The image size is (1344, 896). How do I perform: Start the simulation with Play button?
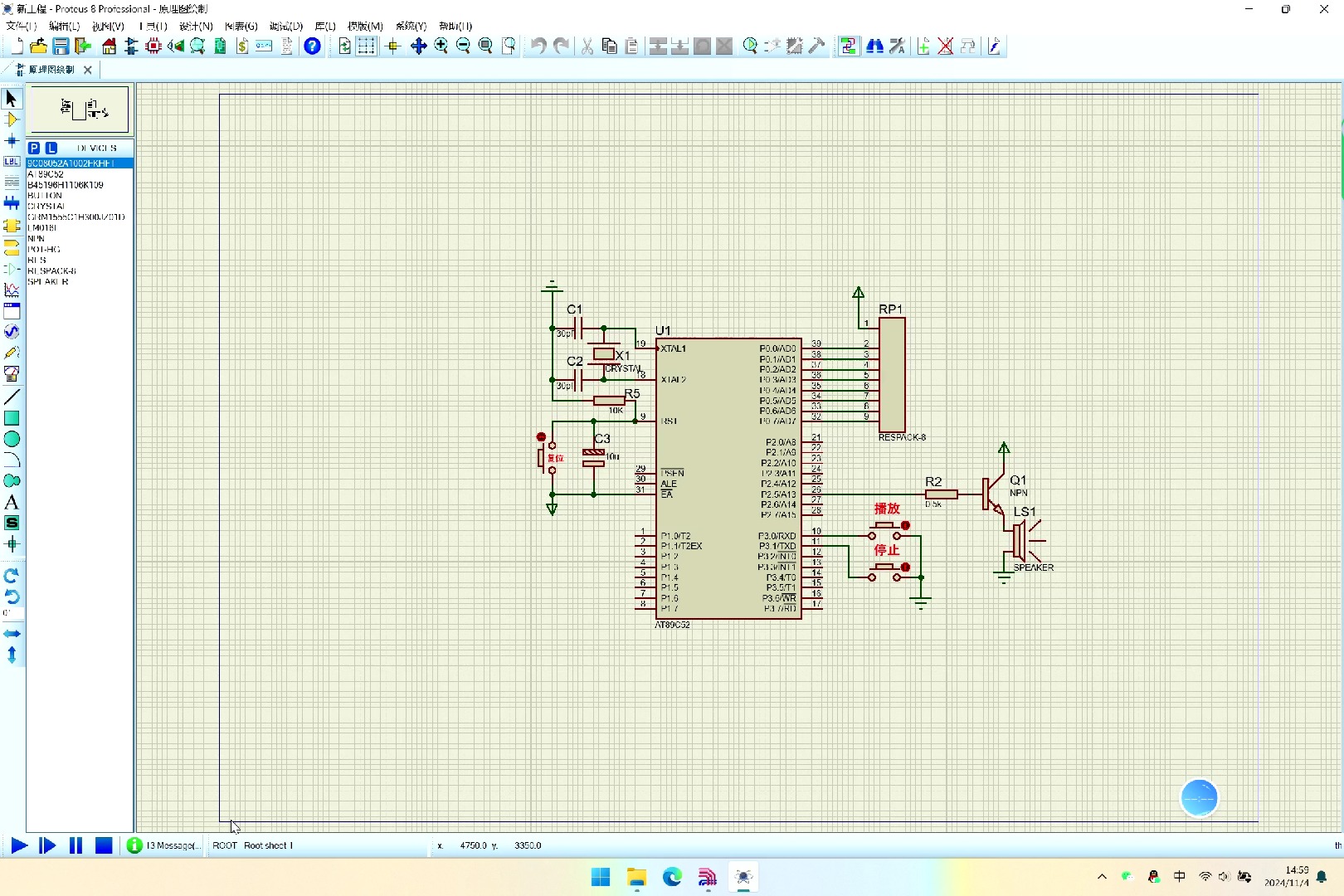pyautogui.click(x=18, y=845)
